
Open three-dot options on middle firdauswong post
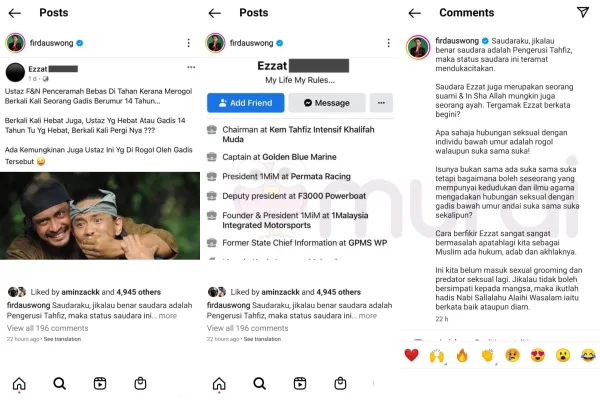[388, 43]
